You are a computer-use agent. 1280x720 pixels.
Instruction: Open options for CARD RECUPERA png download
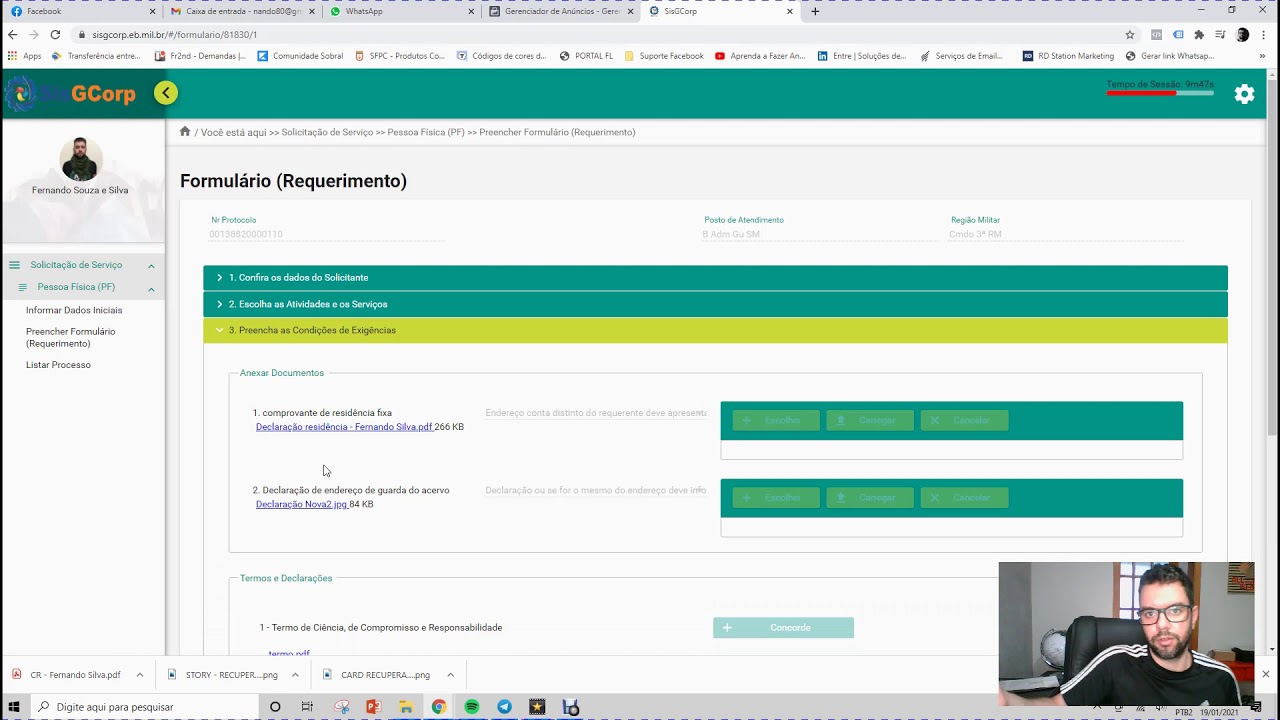pos(450,675)
